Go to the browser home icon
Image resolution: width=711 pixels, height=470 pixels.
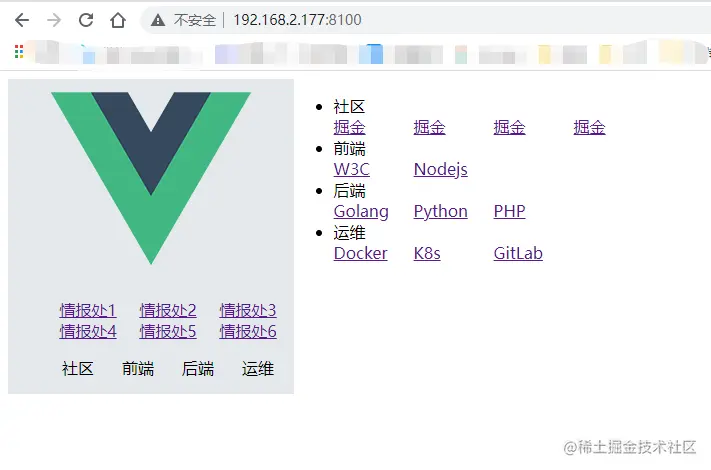click(118, 20)
